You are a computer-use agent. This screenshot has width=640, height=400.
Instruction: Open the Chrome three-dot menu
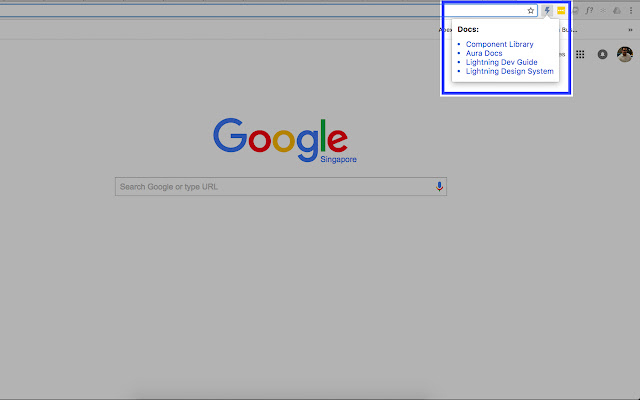point(631,11)
